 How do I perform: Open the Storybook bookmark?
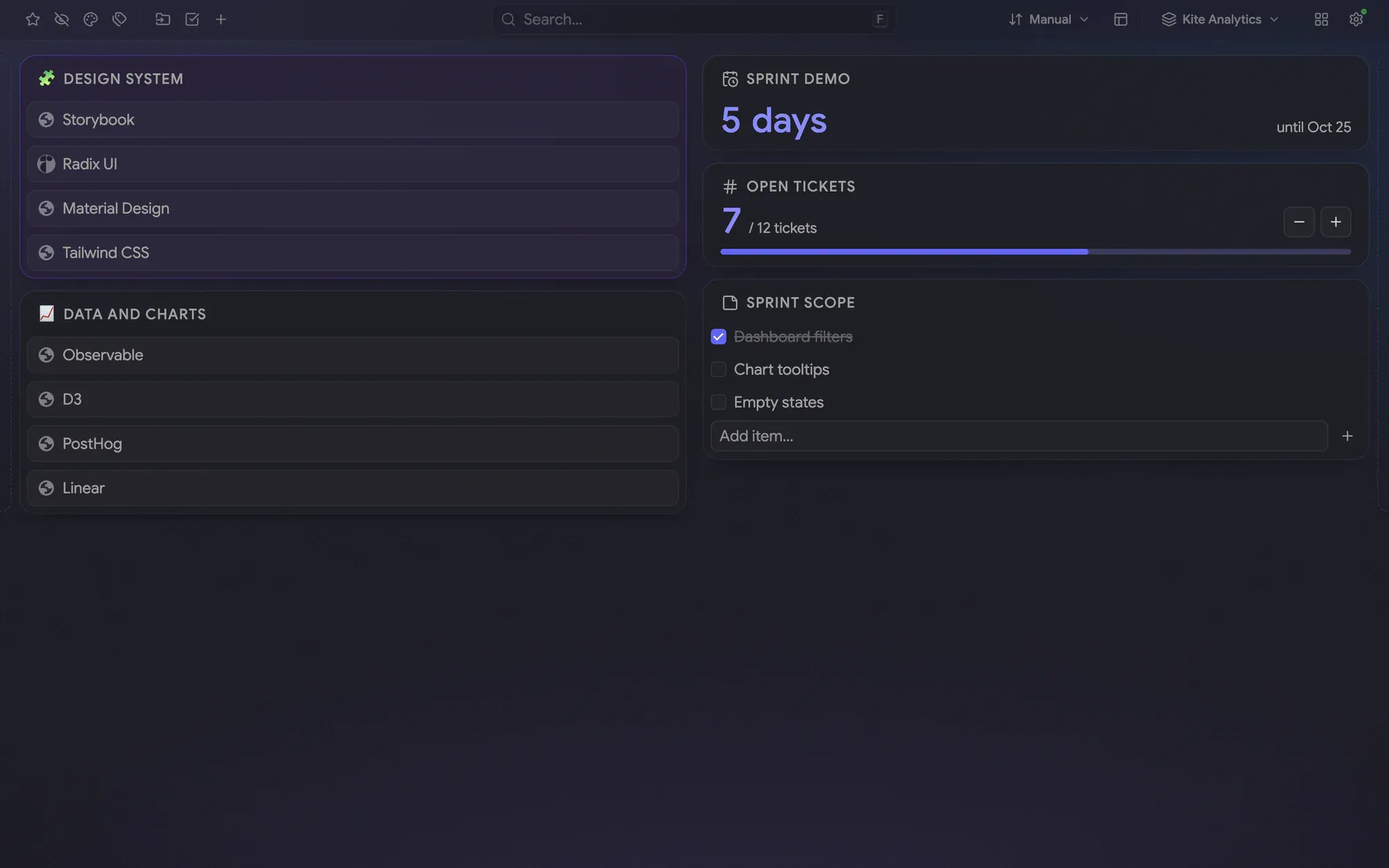[353, 119]
